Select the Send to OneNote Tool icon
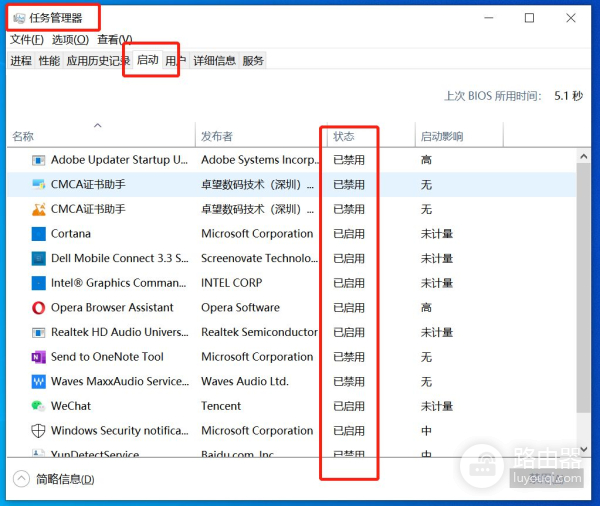The image size is (600, 506). 39,357
